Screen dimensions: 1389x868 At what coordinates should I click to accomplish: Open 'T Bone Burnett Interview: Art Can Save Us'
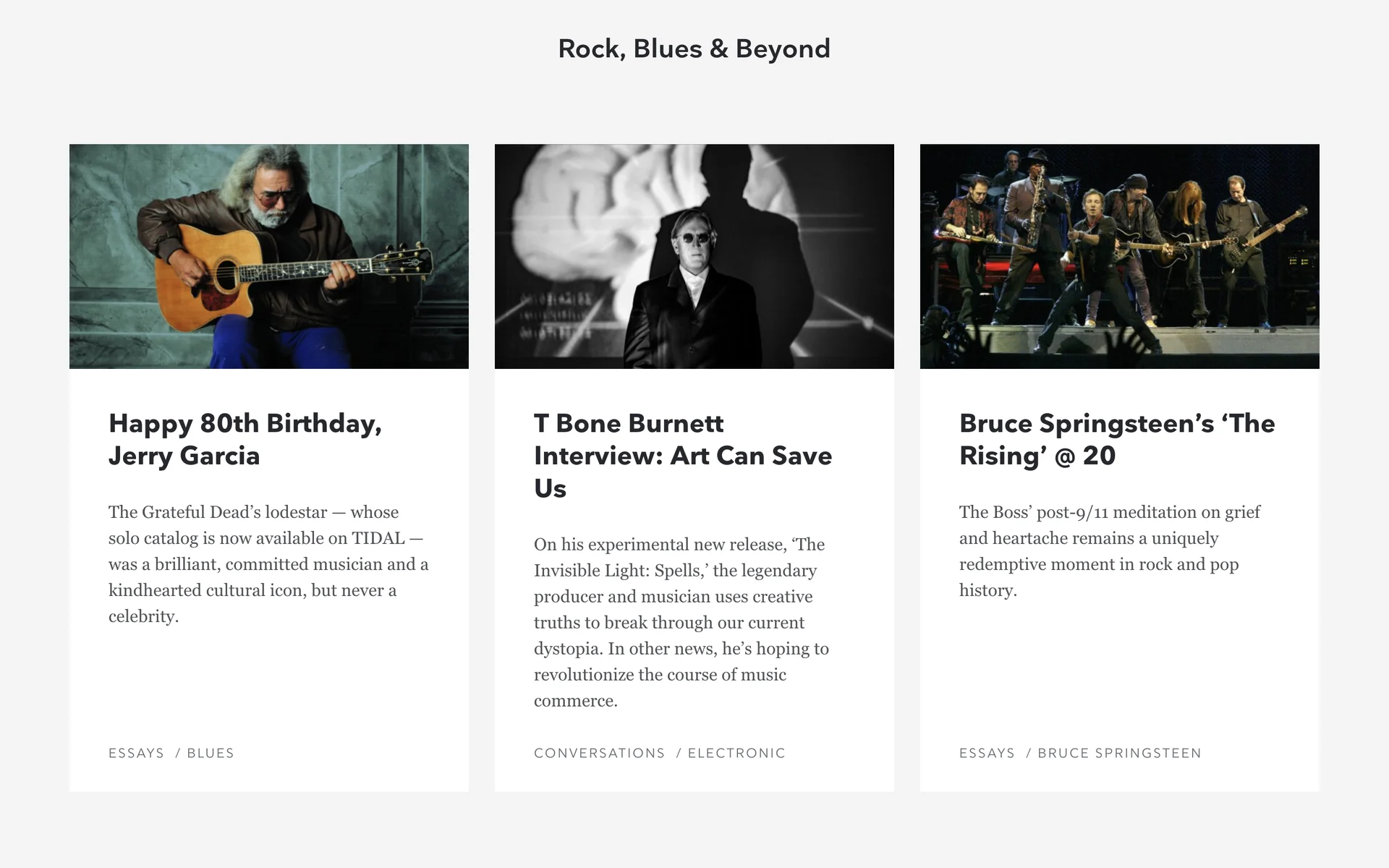[x=683, y=455]
